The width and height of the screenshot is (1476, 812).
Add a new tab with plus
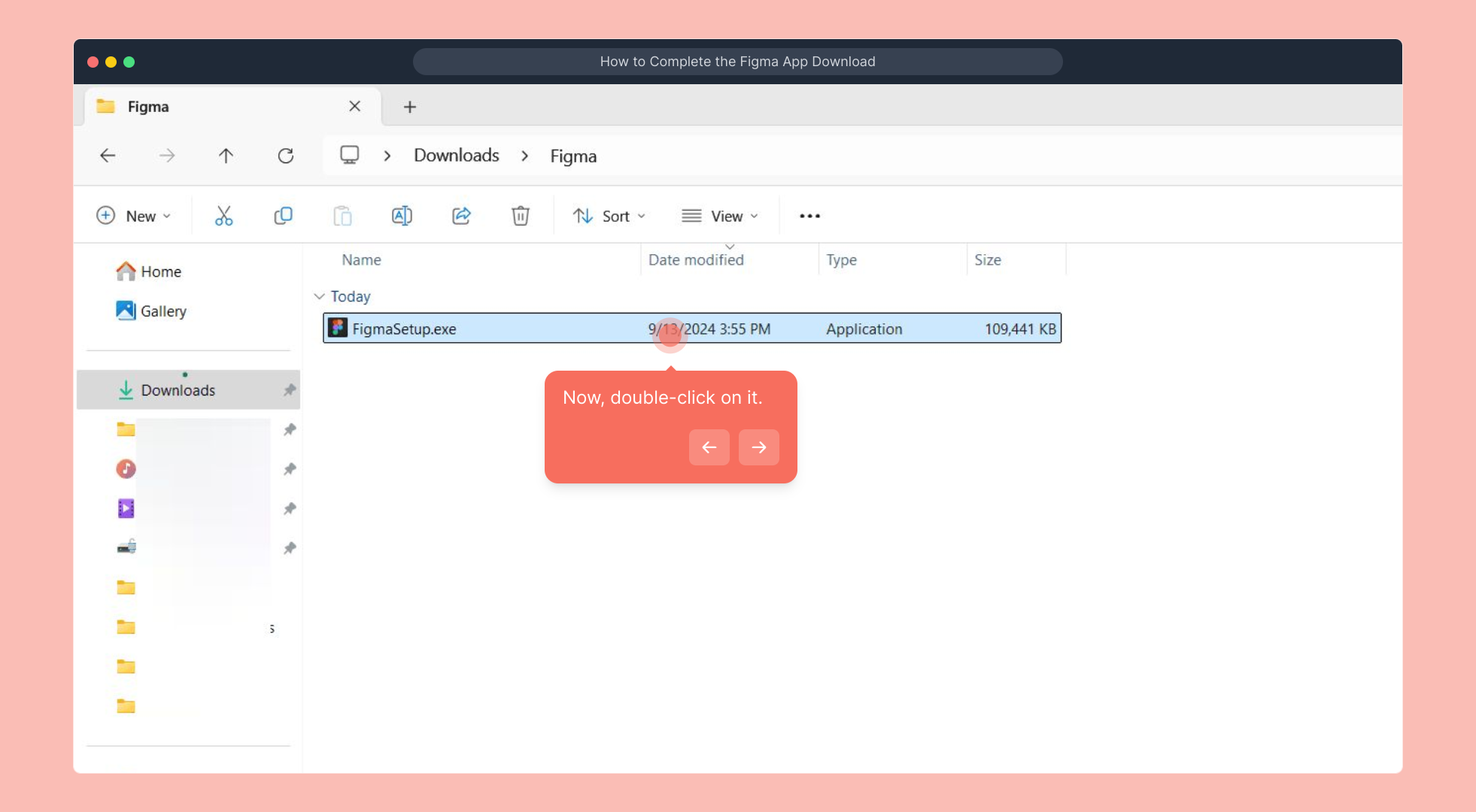(409, 107)
